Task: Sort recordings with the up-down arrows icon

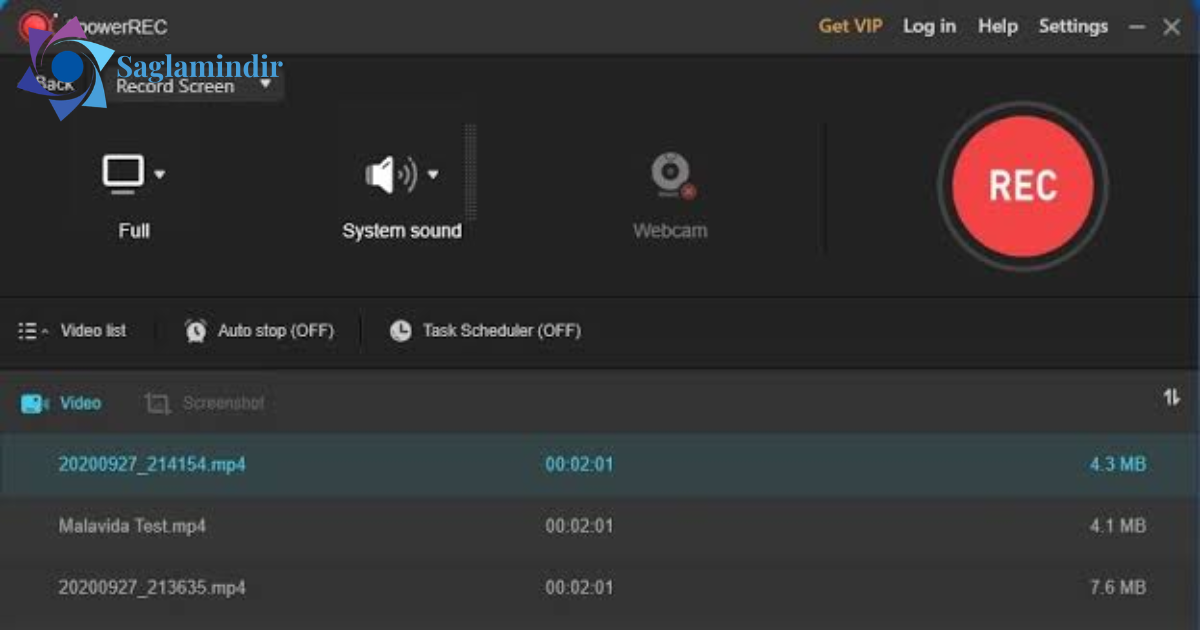Action: (1172, 398)
